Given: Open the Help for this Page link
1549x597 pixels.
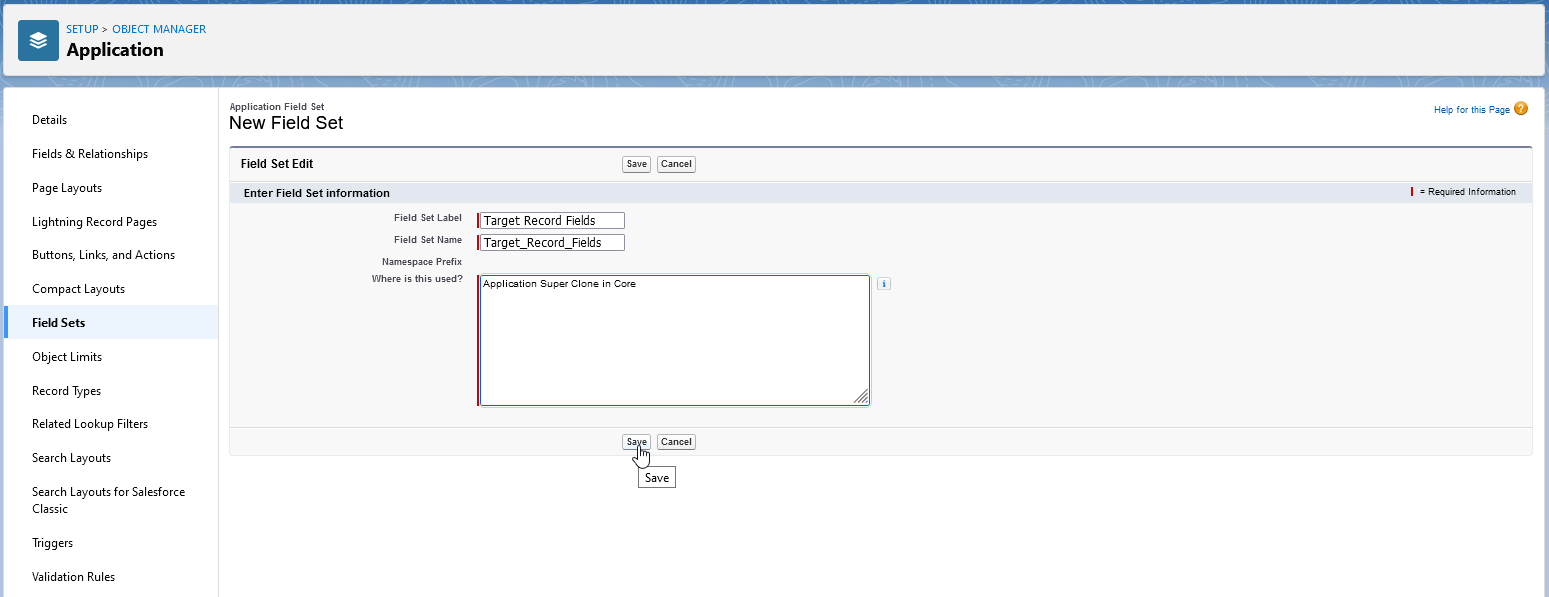Looking at the screenshot, I should (x=1471, y=110).
